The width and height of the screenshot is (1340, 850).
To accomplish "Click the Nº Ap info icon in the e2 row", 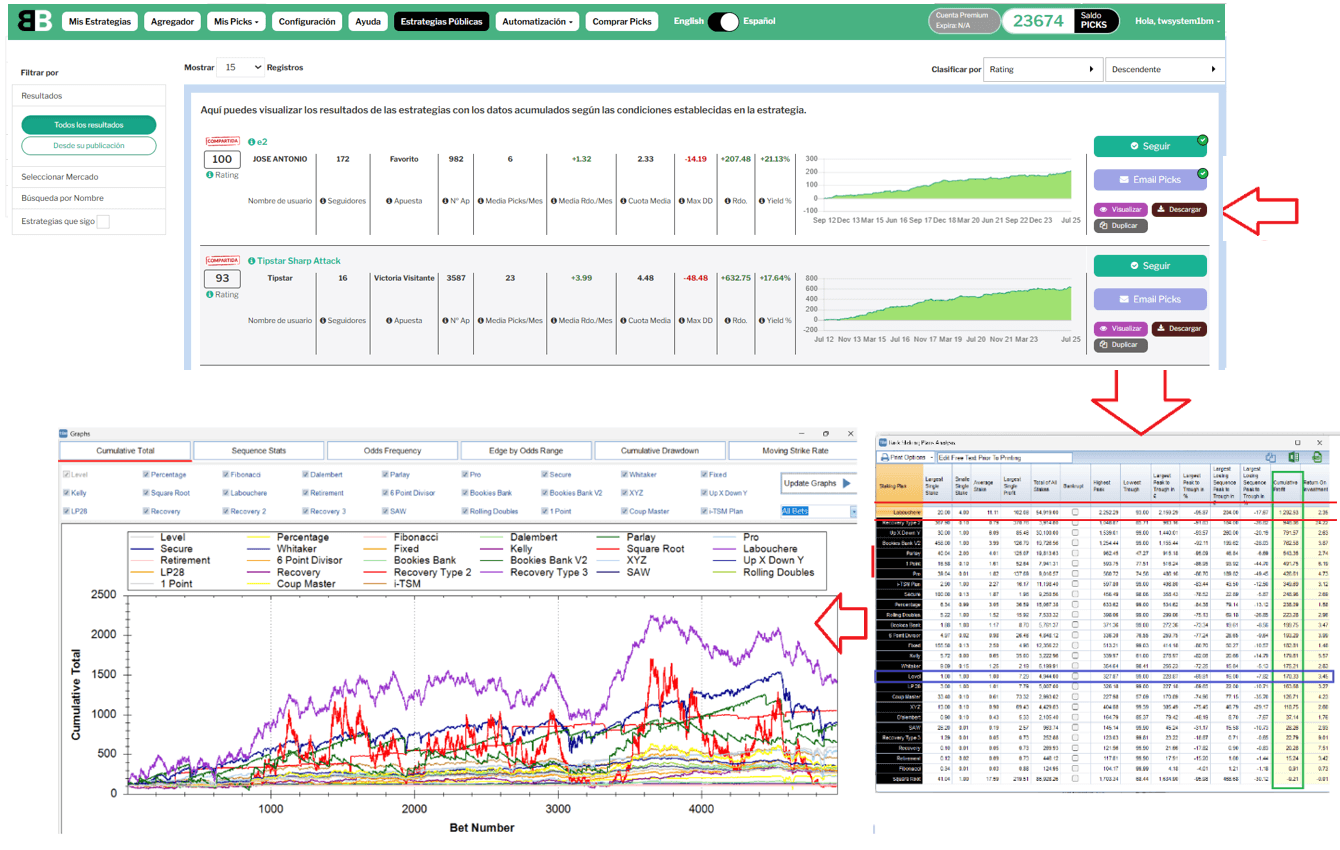I will (444, 201).
